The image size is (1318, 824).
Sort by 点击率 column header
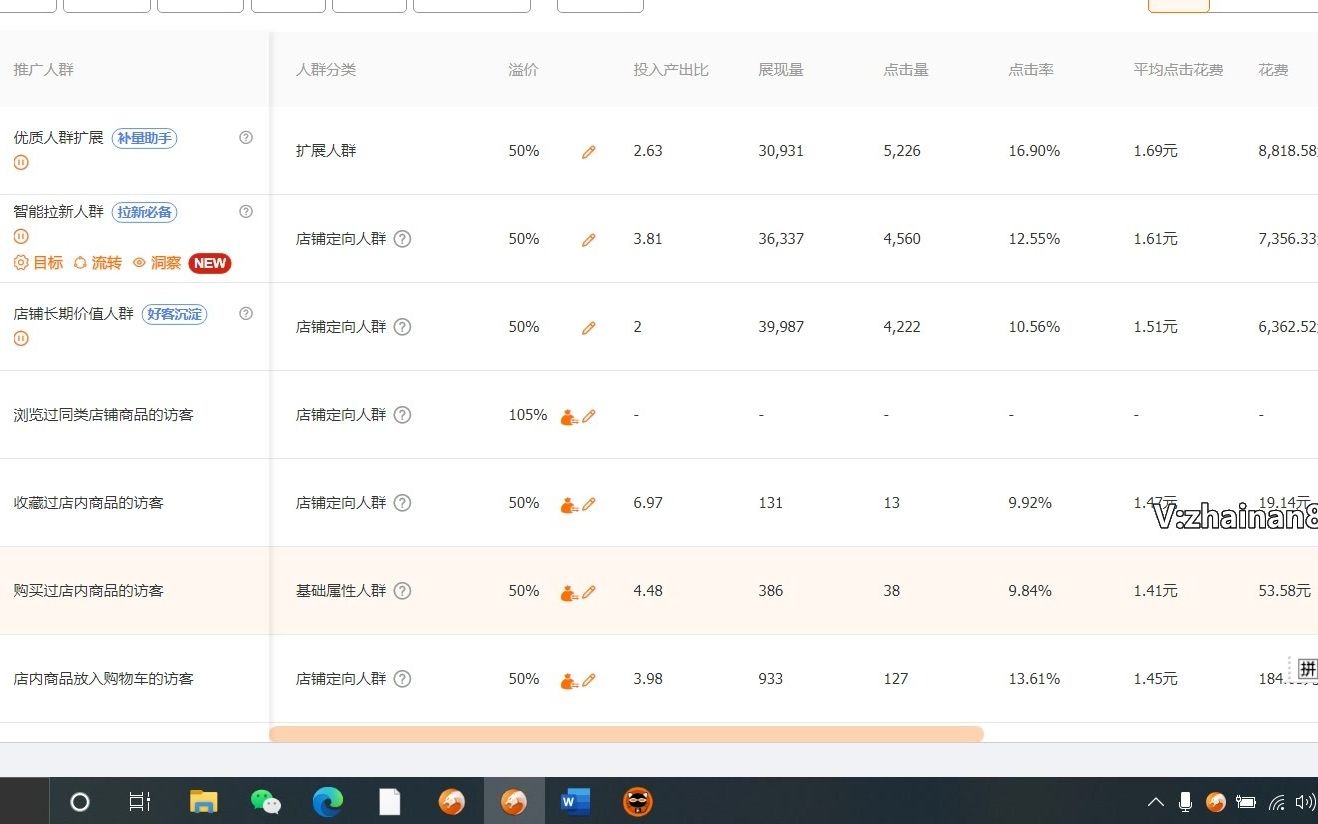[x=1031, y=70]
